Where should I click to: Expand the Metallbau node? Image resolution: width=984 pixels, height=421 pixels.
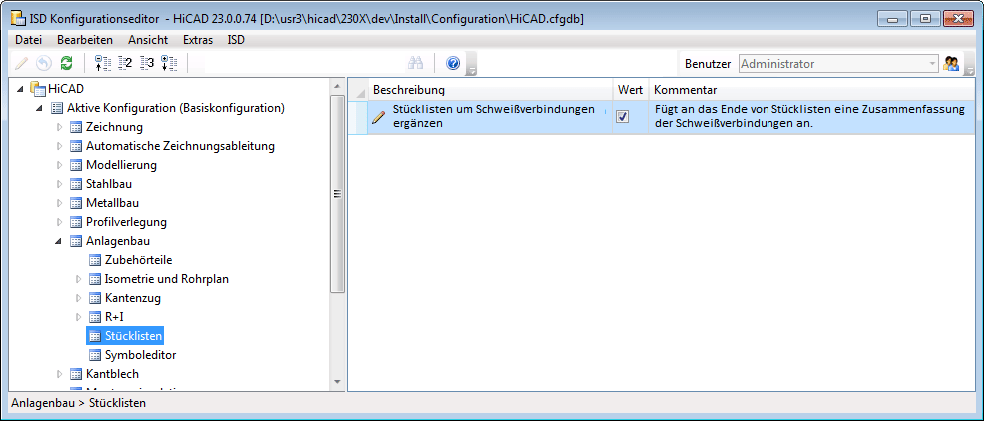(x=60, y=203)
